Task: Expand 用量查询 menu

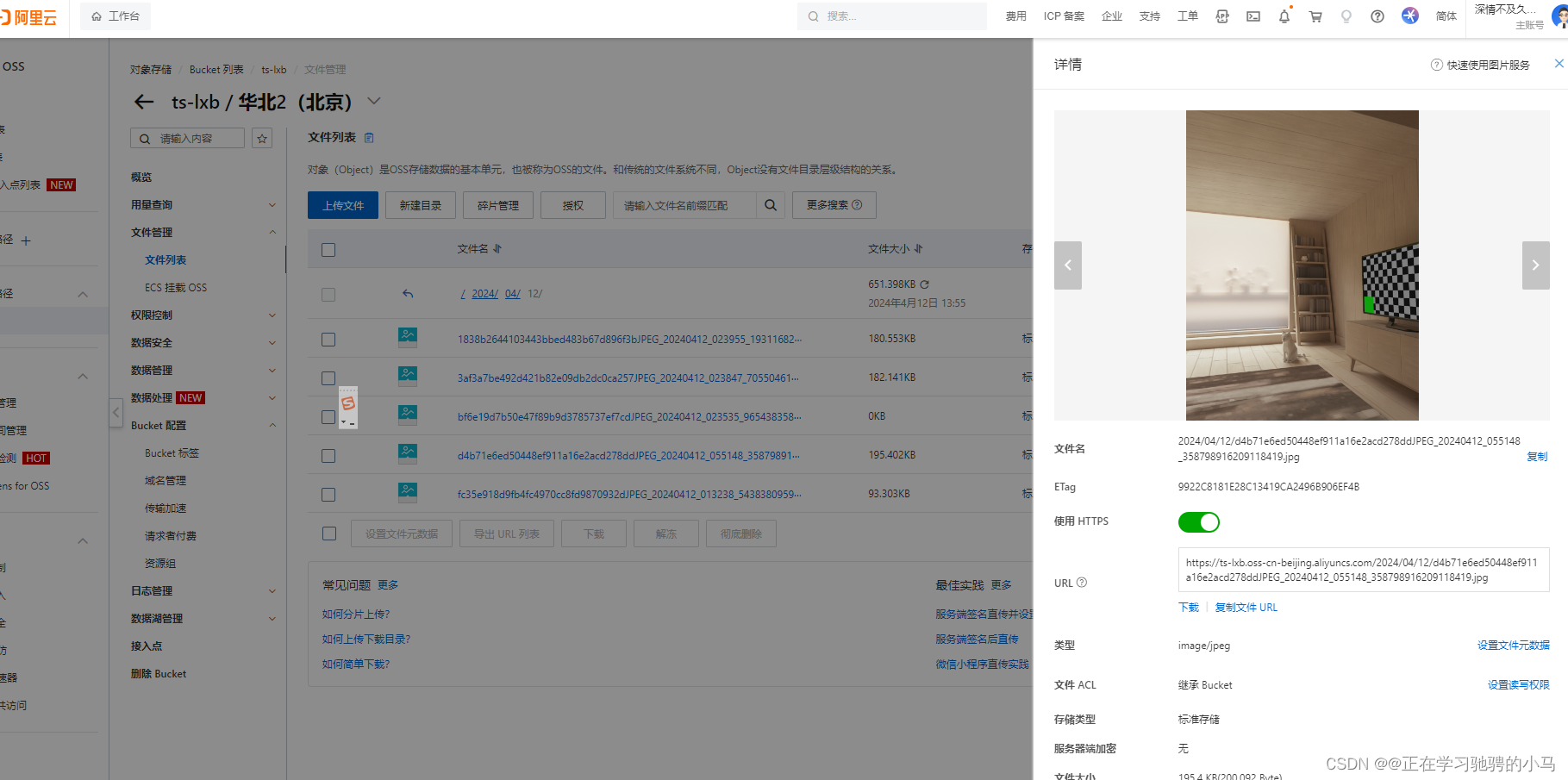Action: tap(272, 205)
